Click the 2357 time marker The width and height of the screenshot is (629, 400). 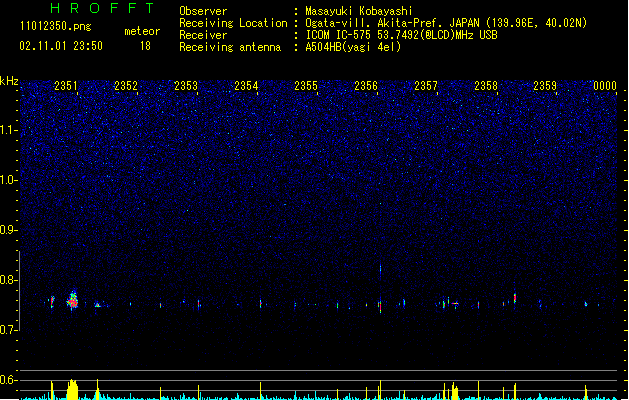point(426,86)
